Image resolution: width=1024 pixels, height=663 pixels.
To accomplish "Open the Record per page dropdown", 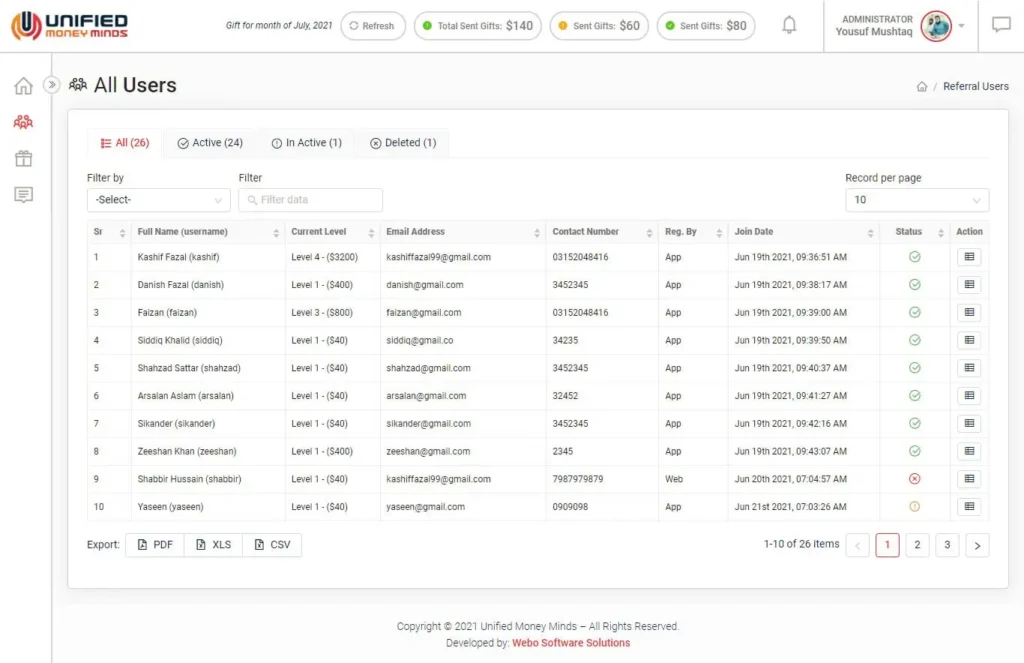I will click(916, 200).
